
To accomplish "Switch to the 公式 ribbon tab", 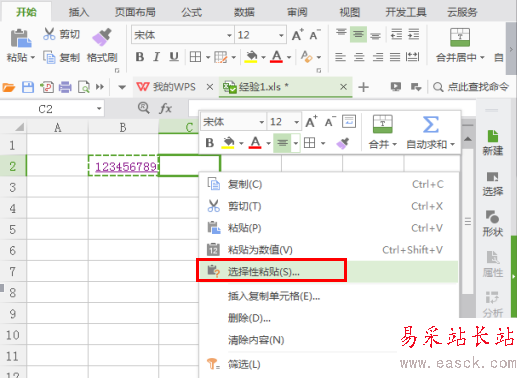I will [191, 12].
